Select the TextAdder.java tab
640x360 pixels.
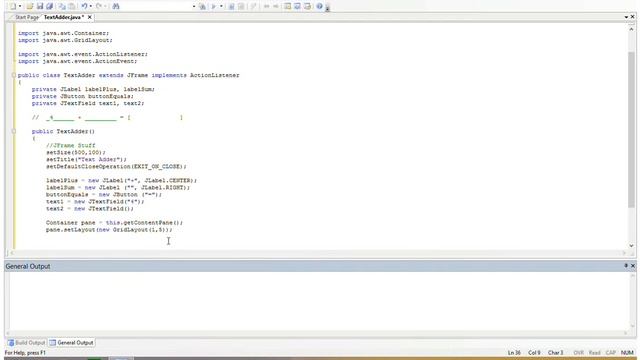tap(63, 17)
